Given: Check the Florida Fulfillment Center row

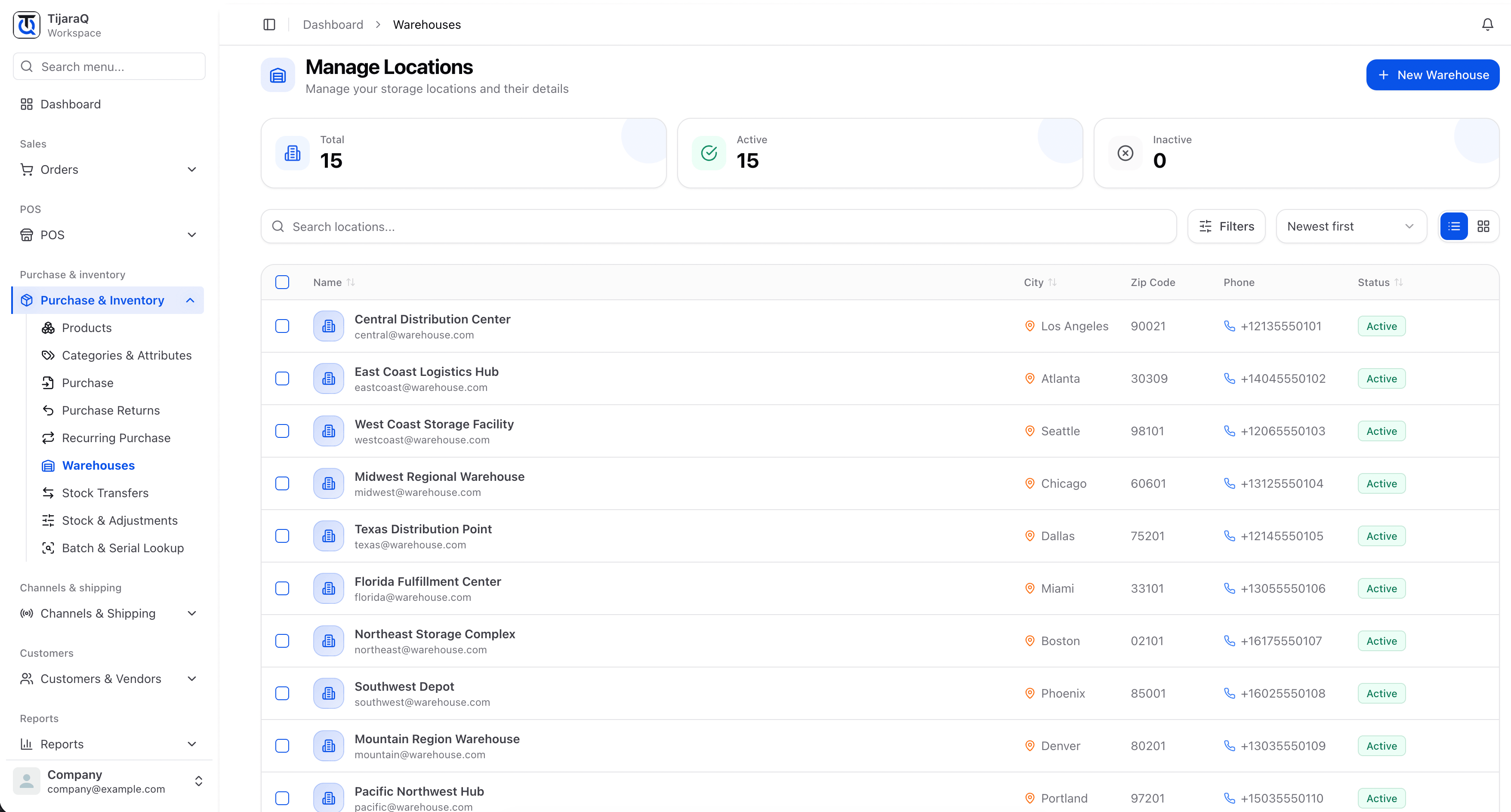Looking at the screenshot, I should (282, 589).
